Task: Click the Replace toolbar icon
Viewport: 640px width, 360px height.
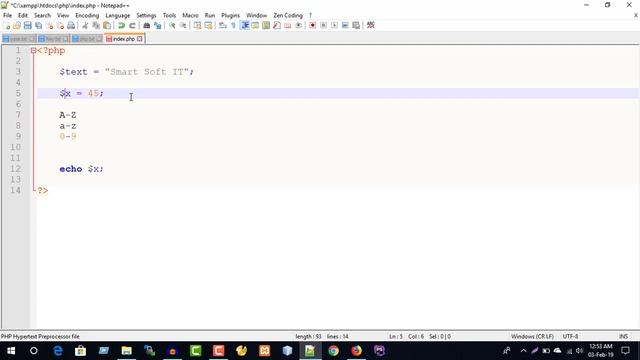Action: pyautogui.click(x=157, y=25)
